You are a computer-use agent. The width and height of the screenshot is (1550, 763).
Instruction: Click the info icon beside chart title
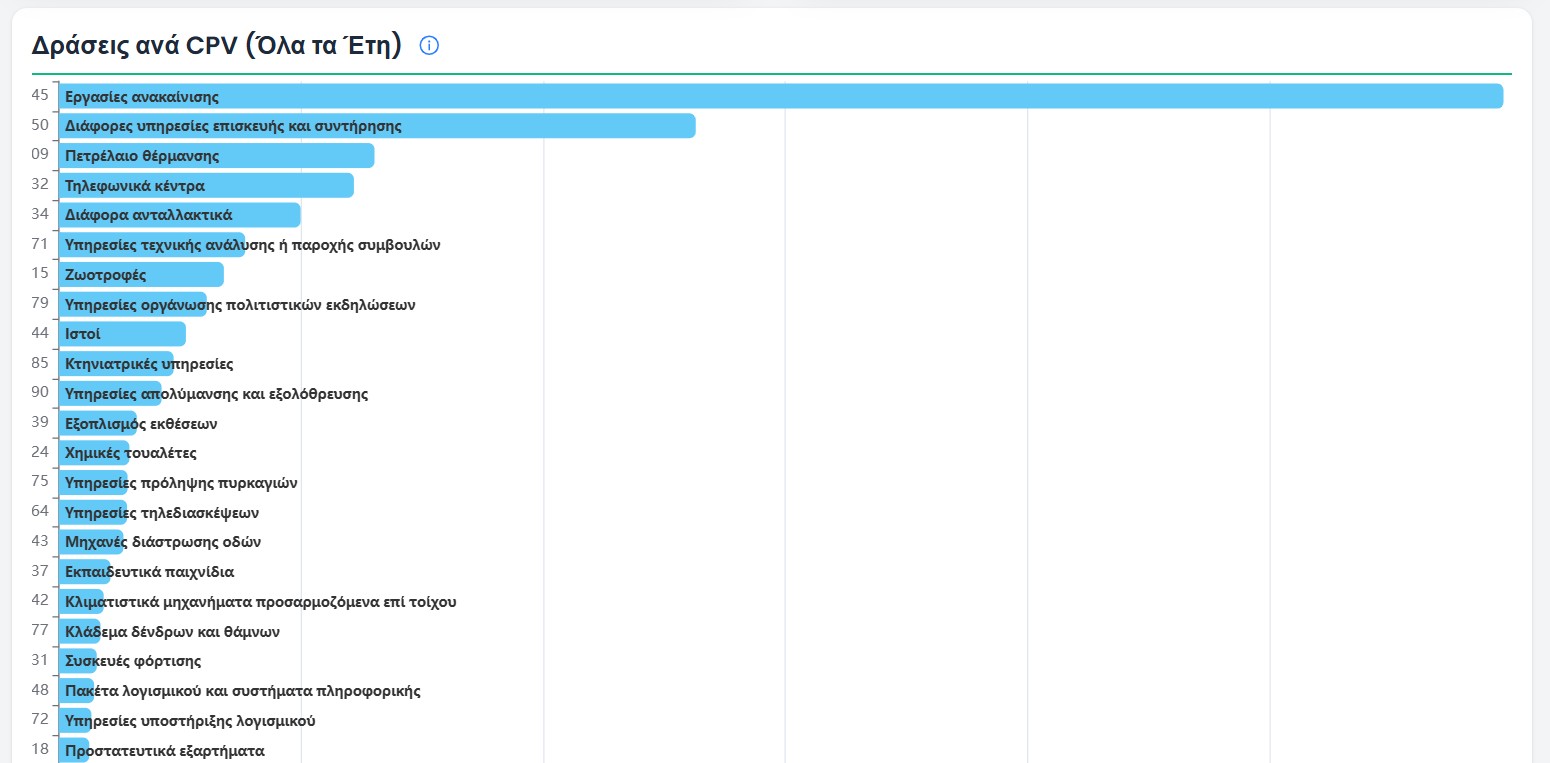[429, 46]
